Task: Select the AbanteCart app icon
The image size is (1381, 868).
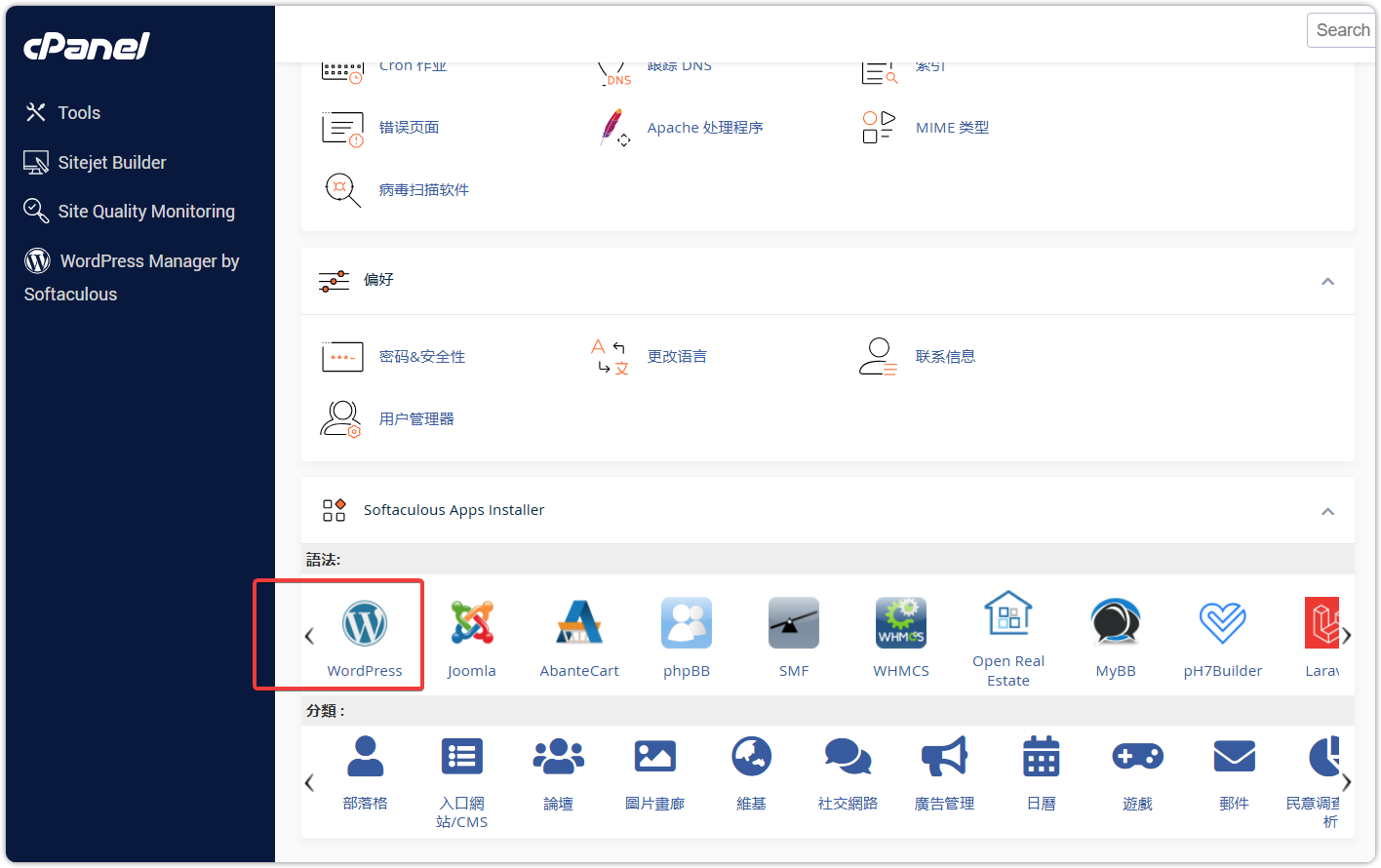Action: click(579, 623)
